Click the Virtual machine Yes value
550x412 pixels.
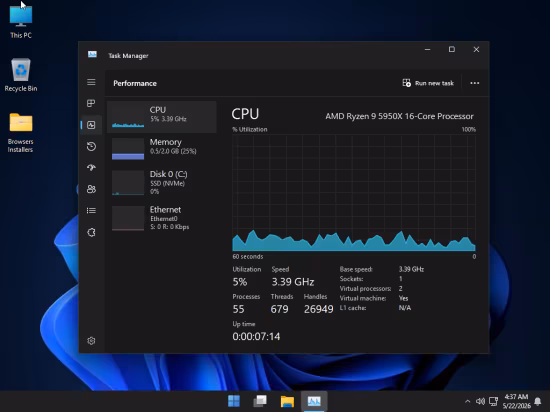point(403,298)
